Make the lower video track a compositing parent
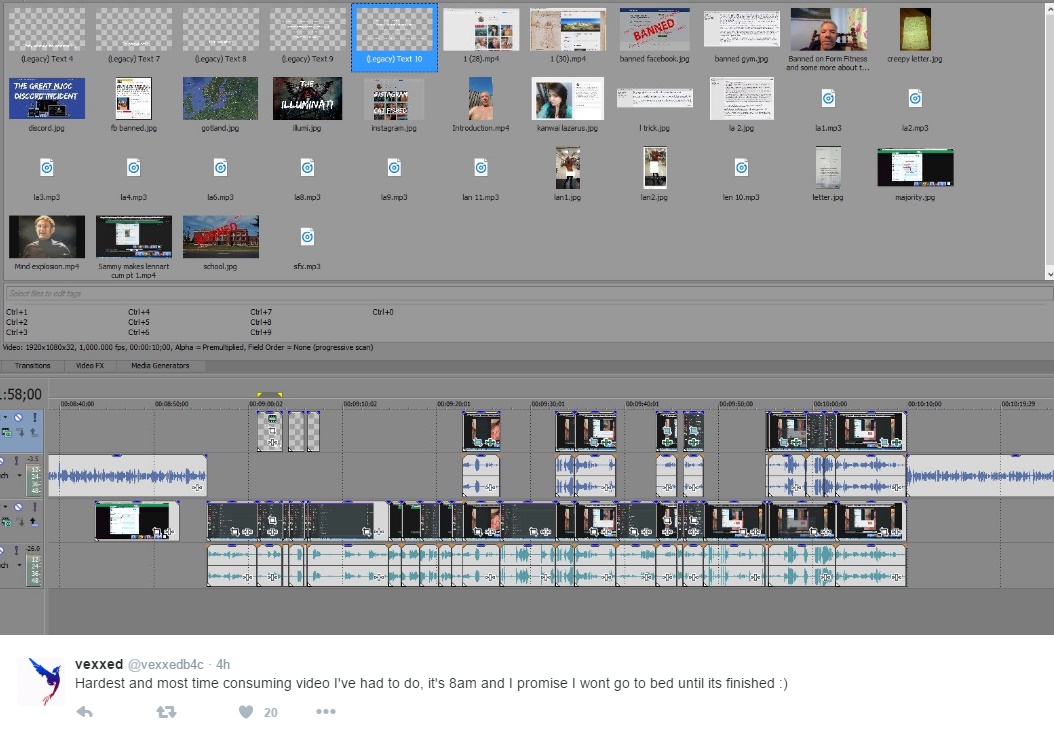This screenshot has width=1054, height=741. point(33,522)
